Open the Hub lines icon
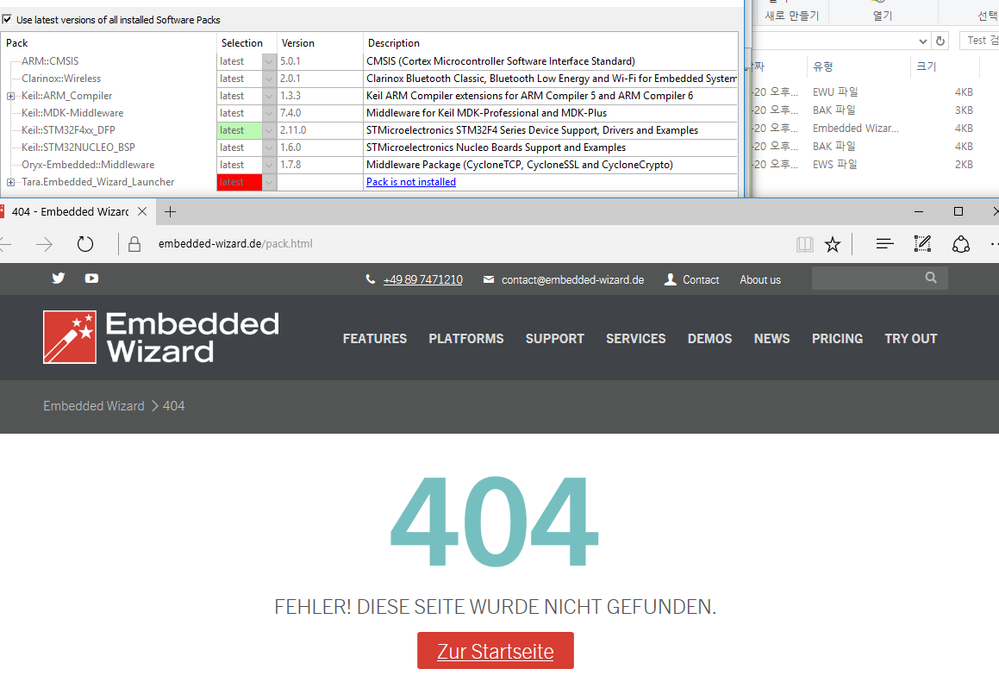The height and width of the screenshot is (676, 999). (x=884, y=243)
